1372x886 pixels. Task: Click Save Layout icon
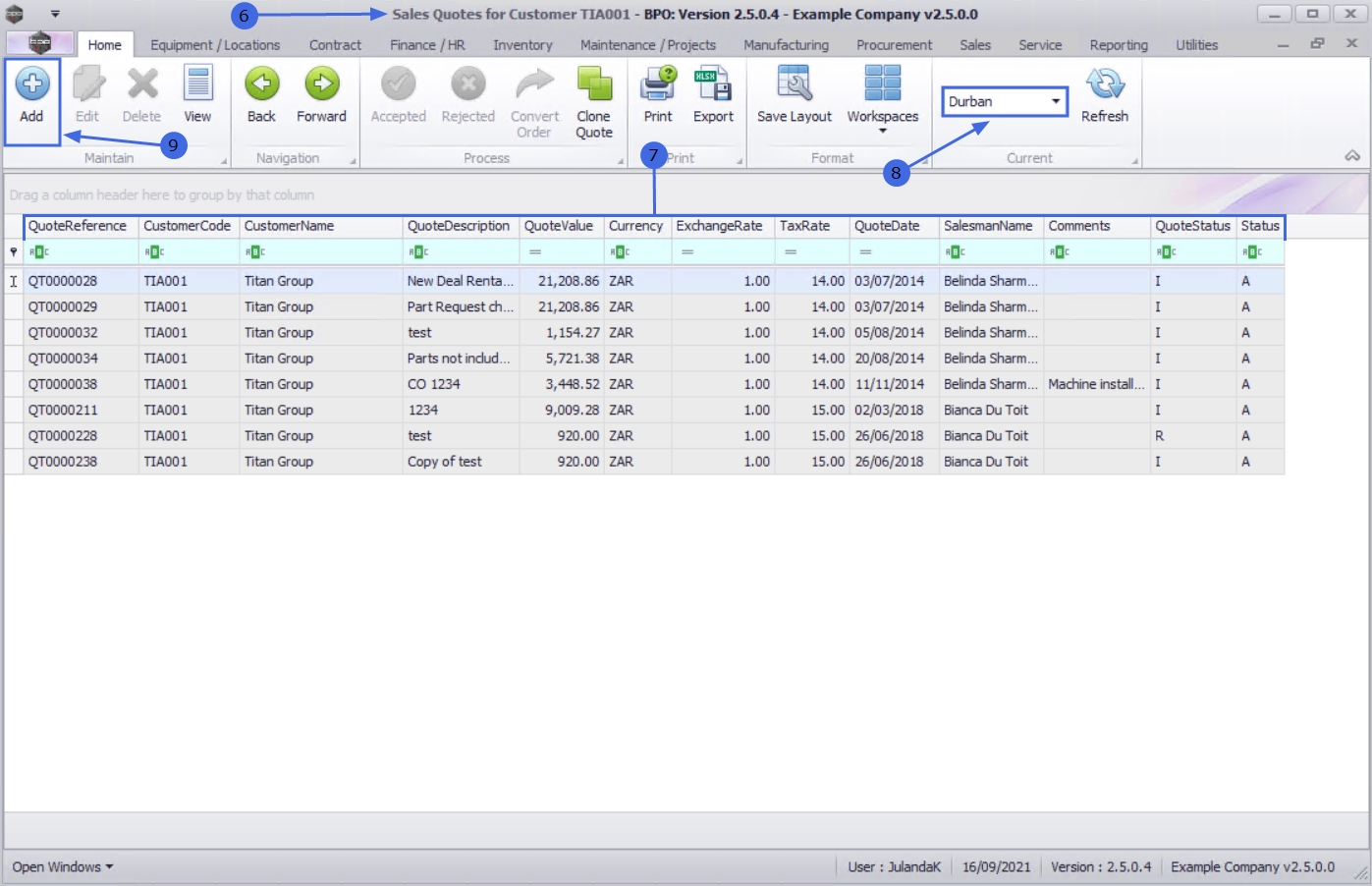tap(794, 84)
